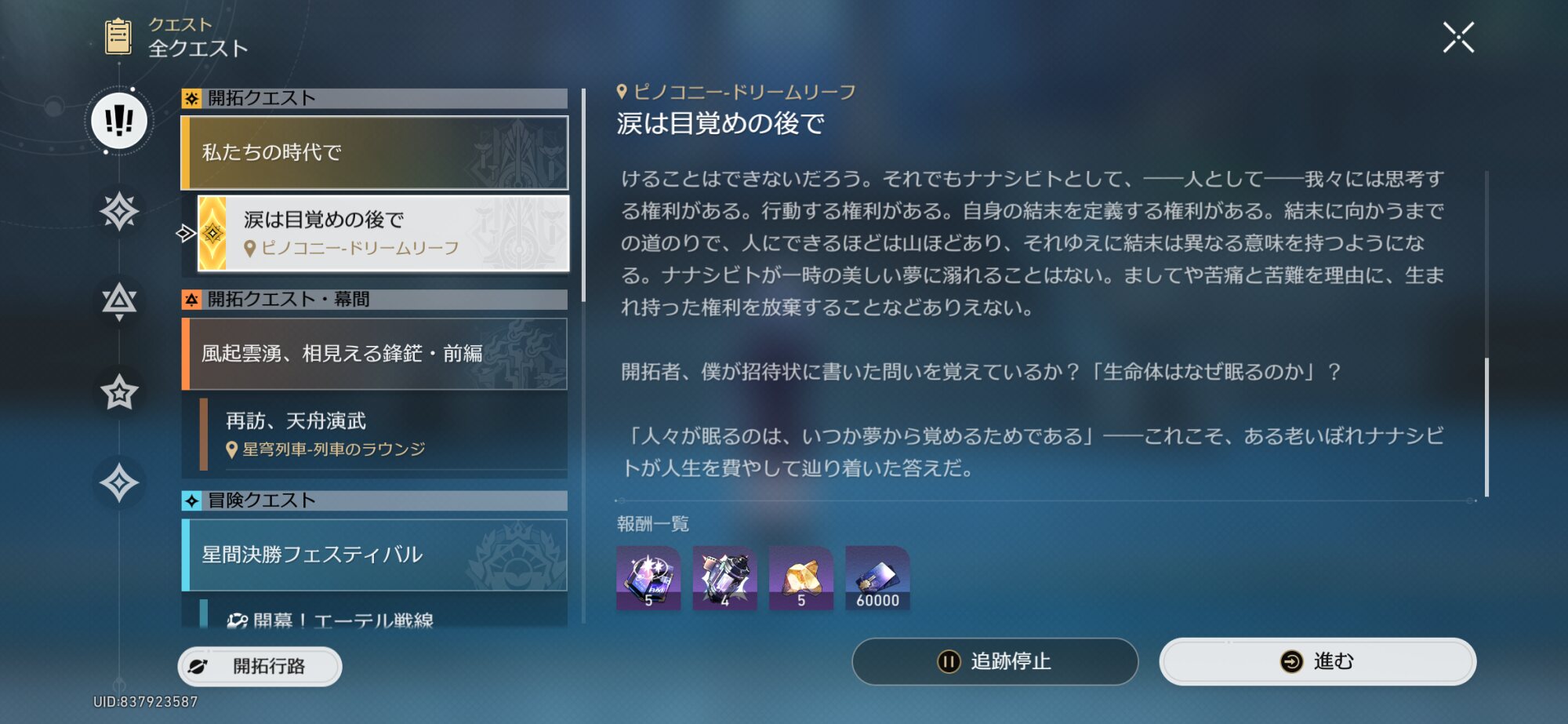This screenshot has width=1568, height=724.
Task: Select the all quests exclamation filter icon
Action: coord(119,121)
